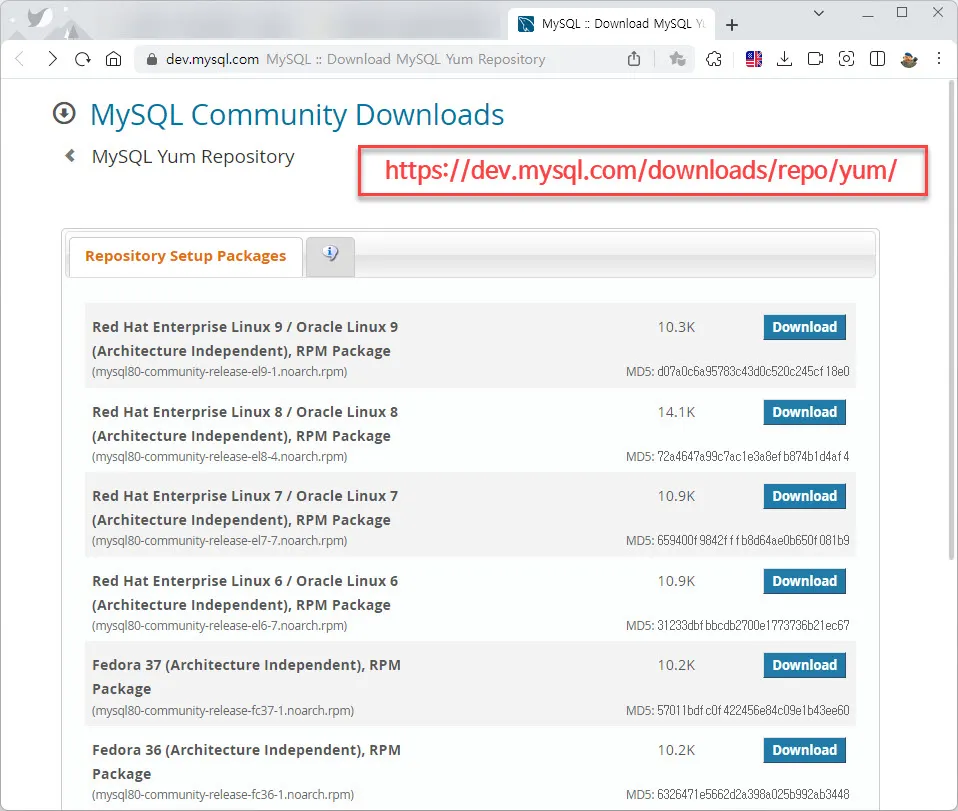Click the padlock icon next to dev.mysql.com
The image size is (958, 811).
(x=150, y=59)
